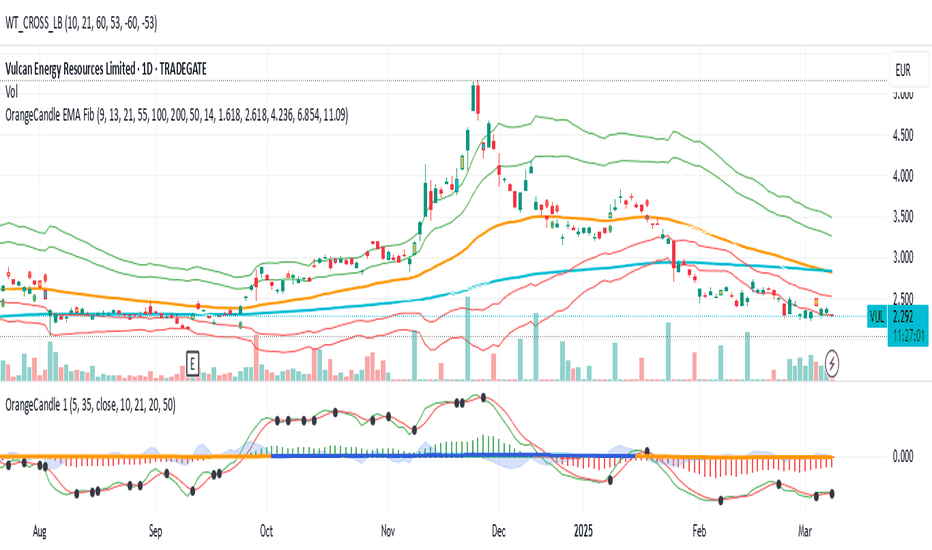Open the EUR currency selector
932x550 pixels.
pyautogui.click(x=903, y=70)
